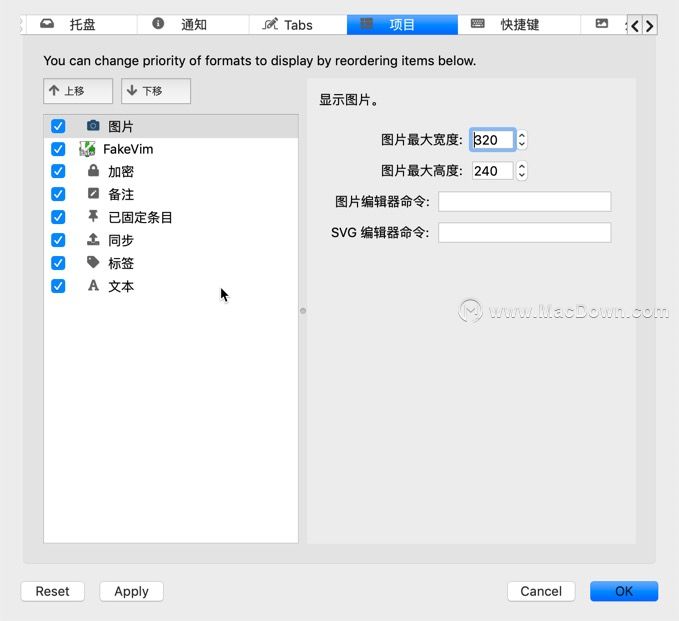Screen dimensions: 679x621
Task: Click the SVG 编辑器命令 input field
Action: coord(524,233)
